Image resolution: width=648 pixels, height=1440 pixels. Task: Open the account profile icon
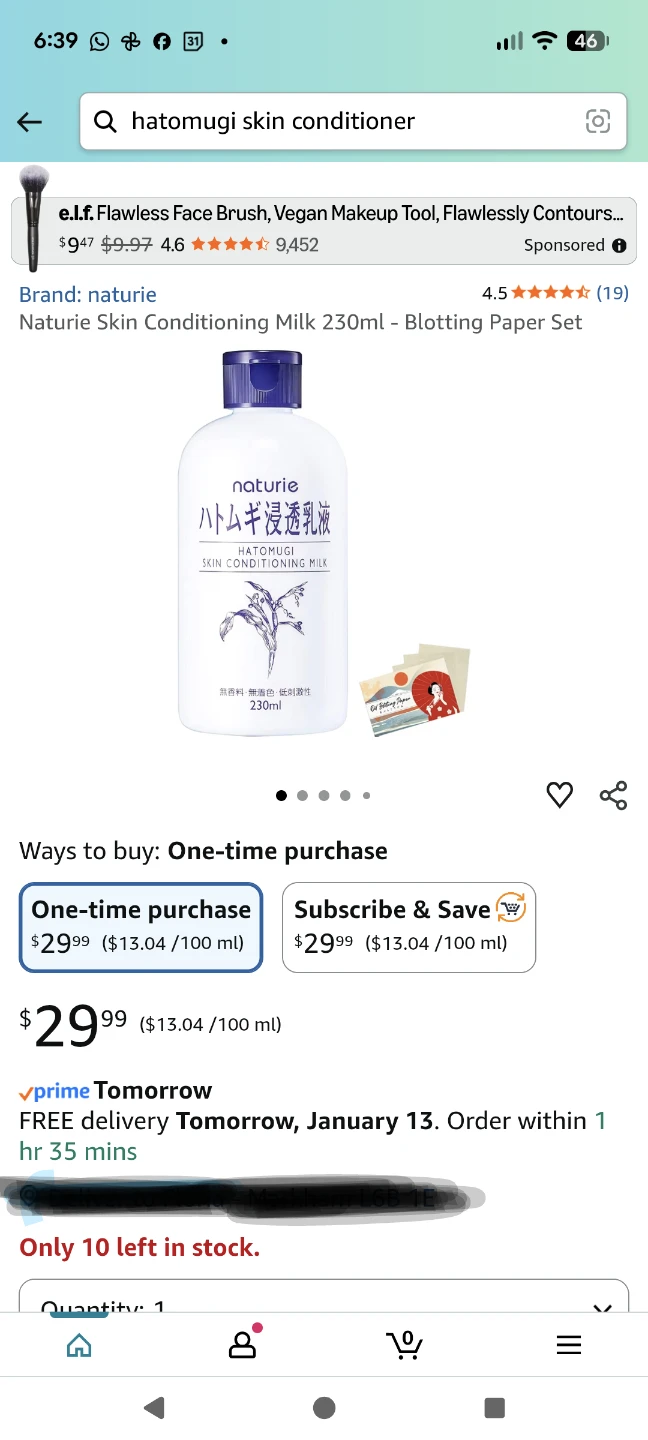[x=242, y=1345]
